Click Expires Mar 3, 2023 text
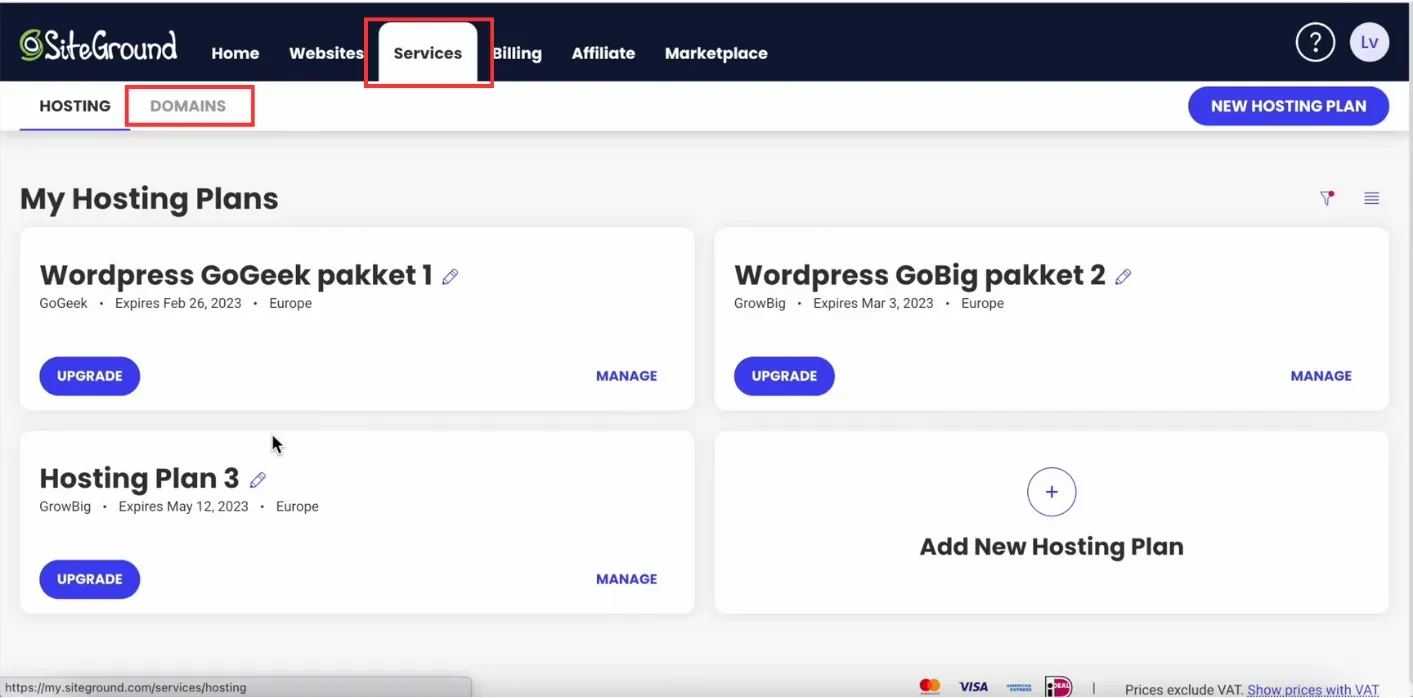1413x698 pixels. pyautogui.click(x=873, y=303)
